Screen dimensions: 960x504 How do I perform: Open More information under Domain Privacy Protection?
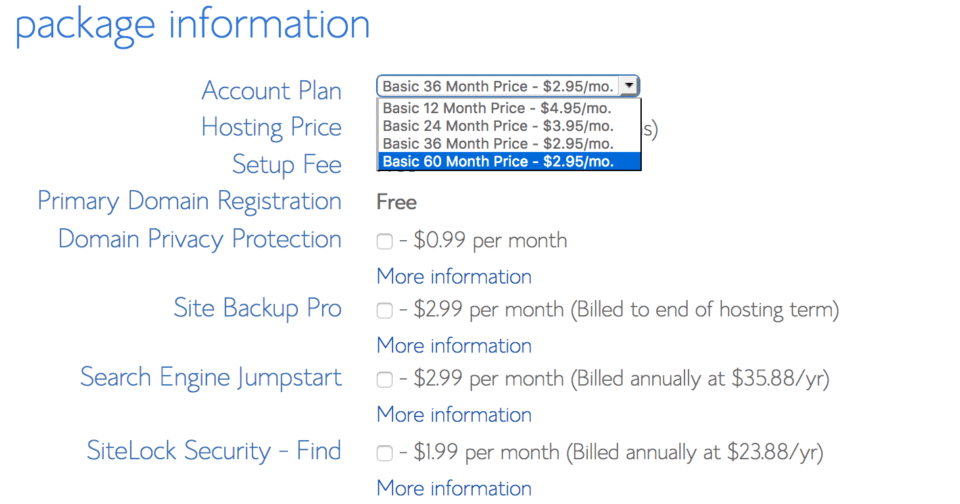point(454,276)
